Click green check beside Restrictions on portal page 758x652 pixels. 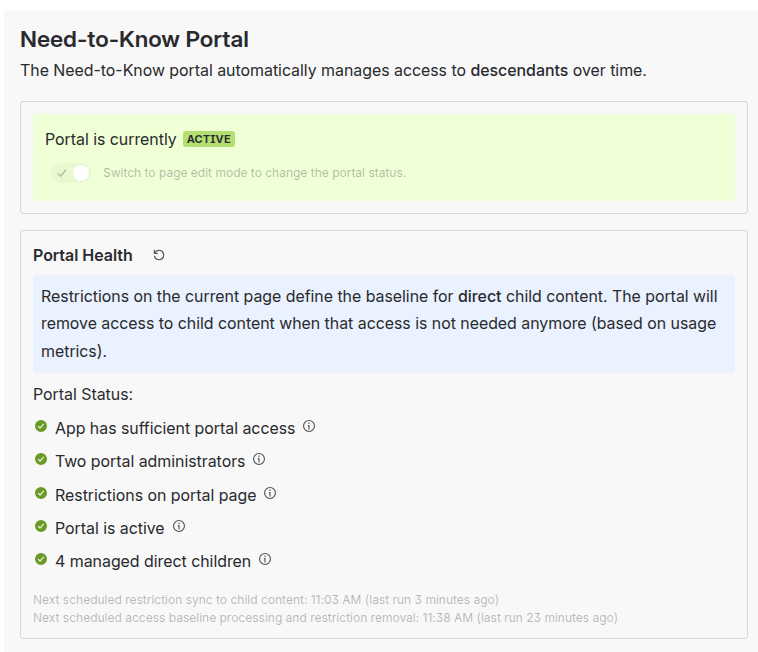point(41,494)
